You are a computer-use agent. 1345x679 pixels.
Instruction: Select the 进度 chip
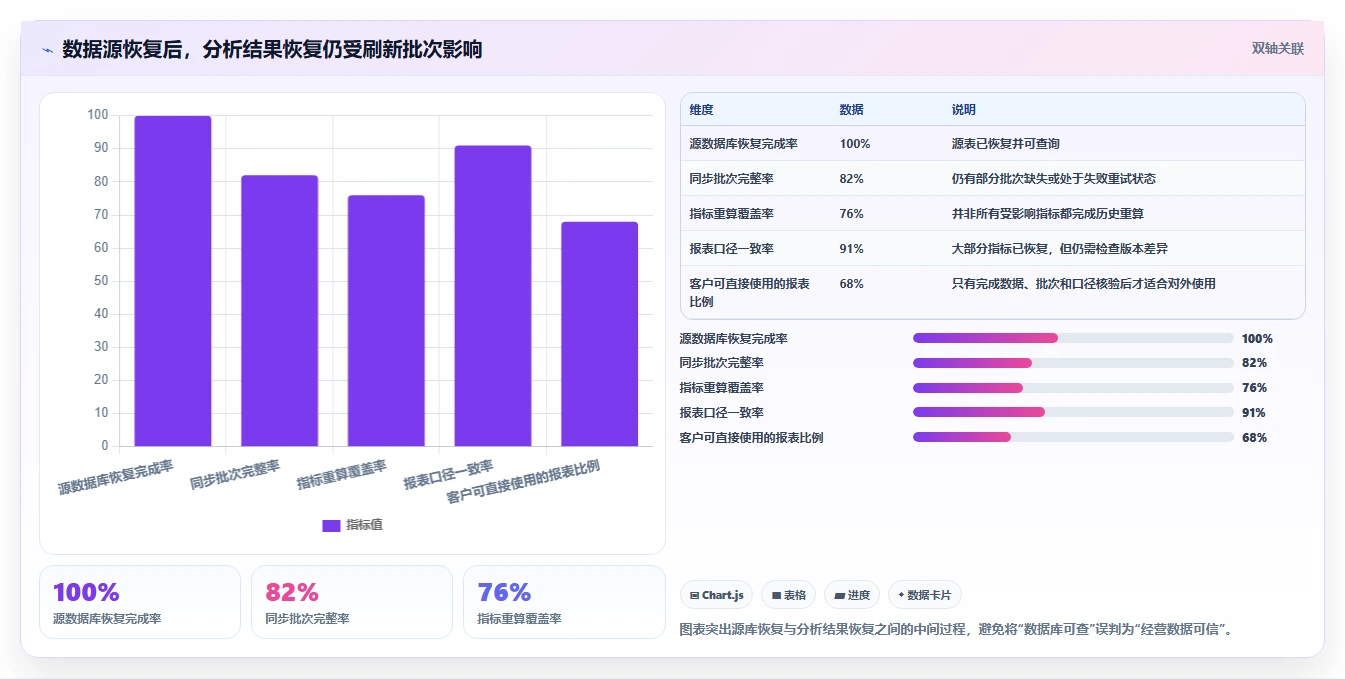point(852,595)
